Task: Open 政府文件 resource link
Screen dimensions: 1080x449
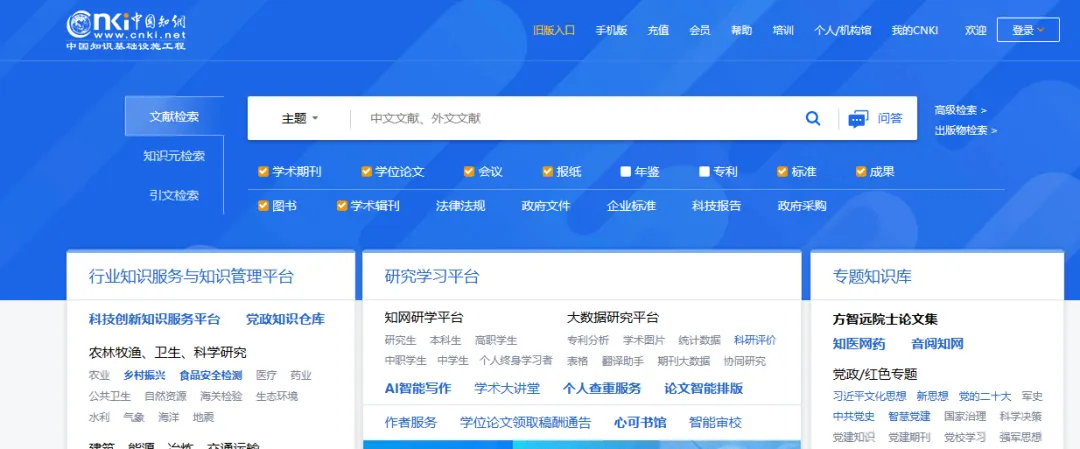Action: [x=546, y=206]
